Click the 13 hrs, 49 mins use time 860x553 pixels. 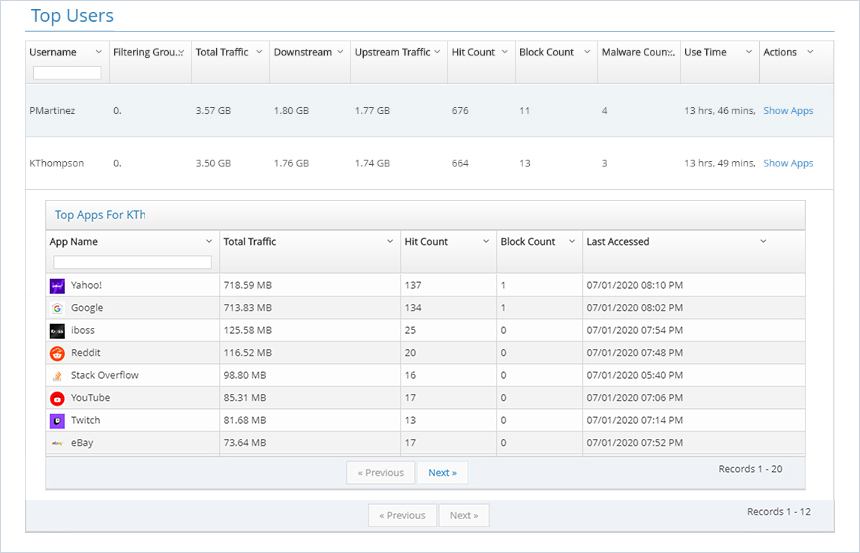720,163
